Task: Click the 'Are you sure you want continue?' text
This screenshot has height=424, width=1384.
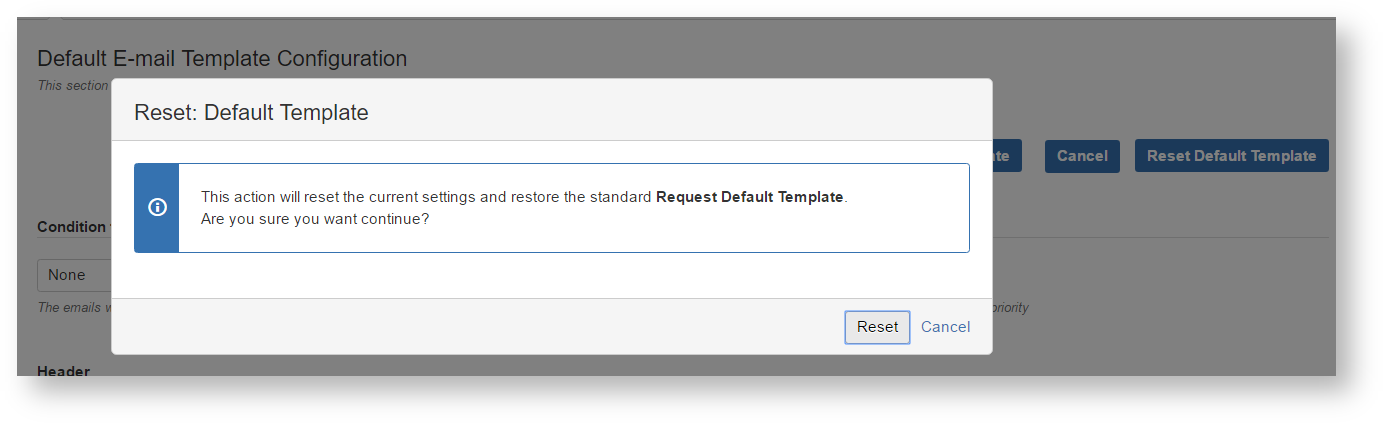Action: point(315,218)
